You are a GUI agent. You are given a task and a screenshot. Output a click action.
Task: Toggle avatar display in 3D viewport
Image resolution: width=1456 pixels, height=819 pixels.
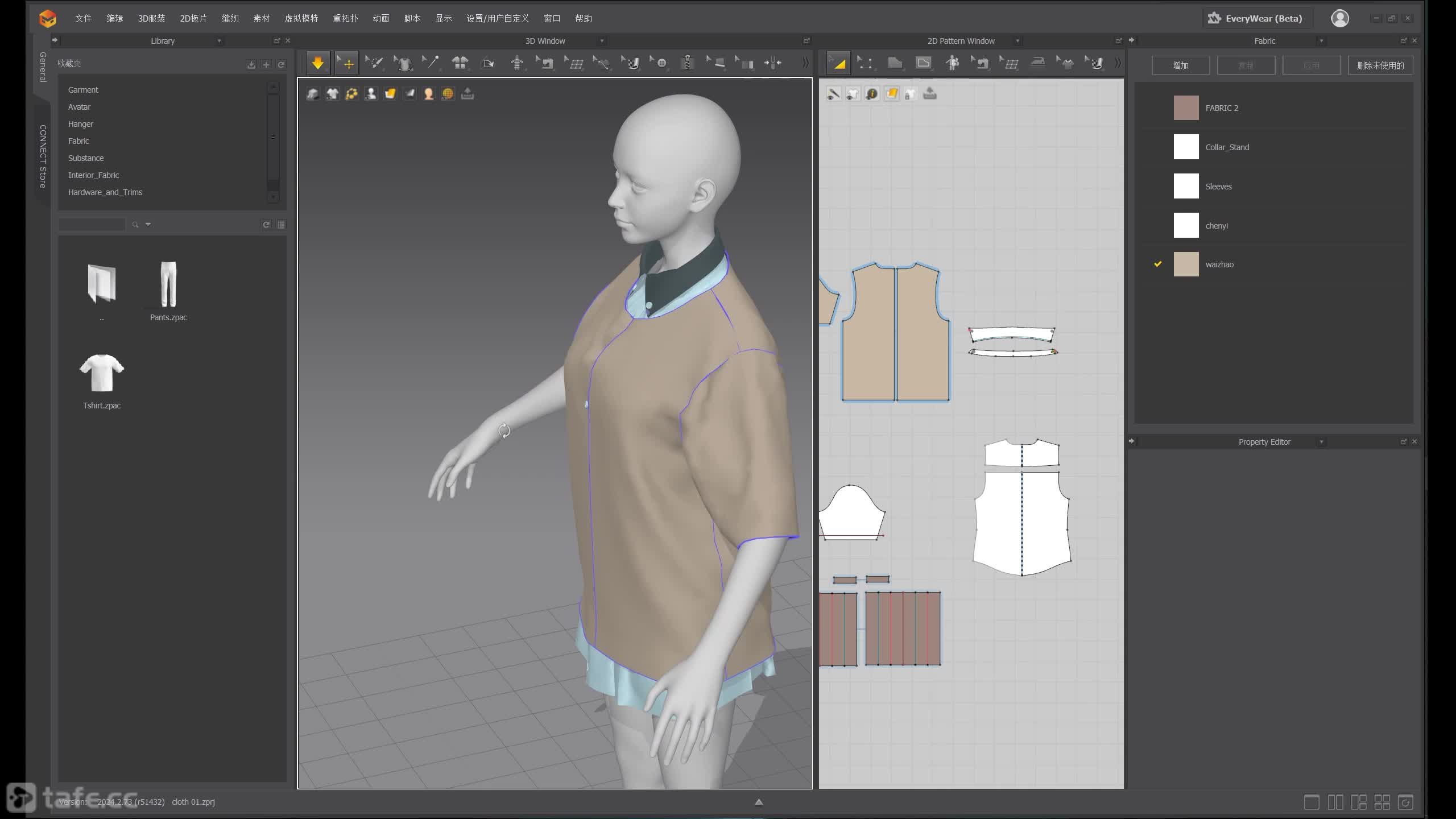tap(371, 94)
